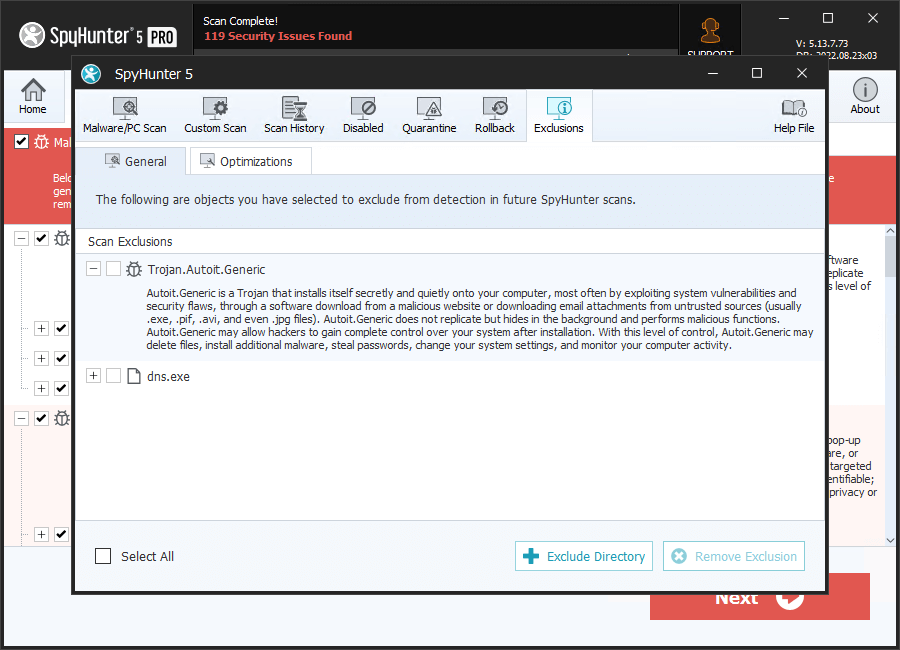Open Scan History in toolbar

click(294, 116)
